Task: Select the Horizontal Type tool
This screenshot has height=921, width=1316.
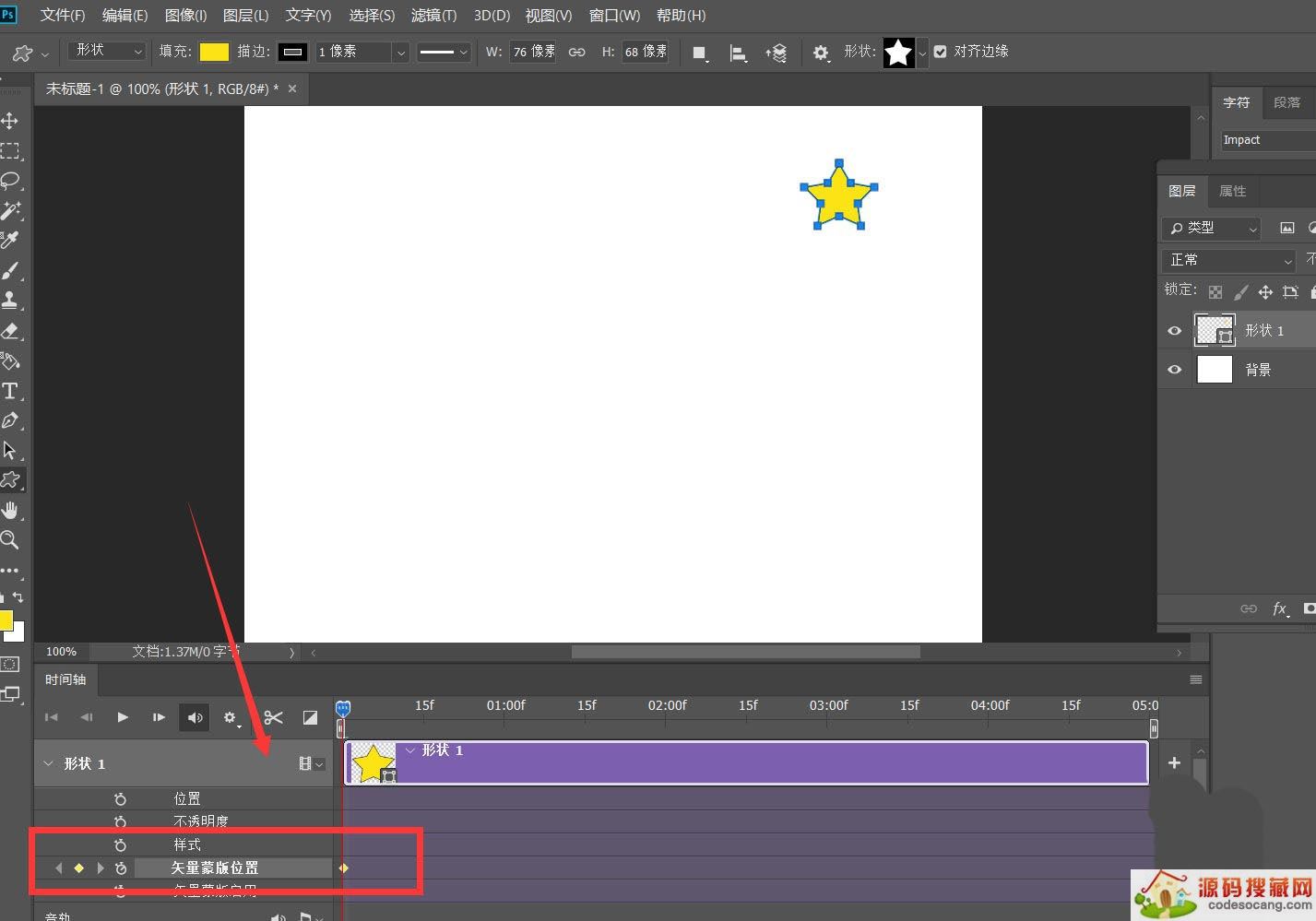Action: click(10, 391)
